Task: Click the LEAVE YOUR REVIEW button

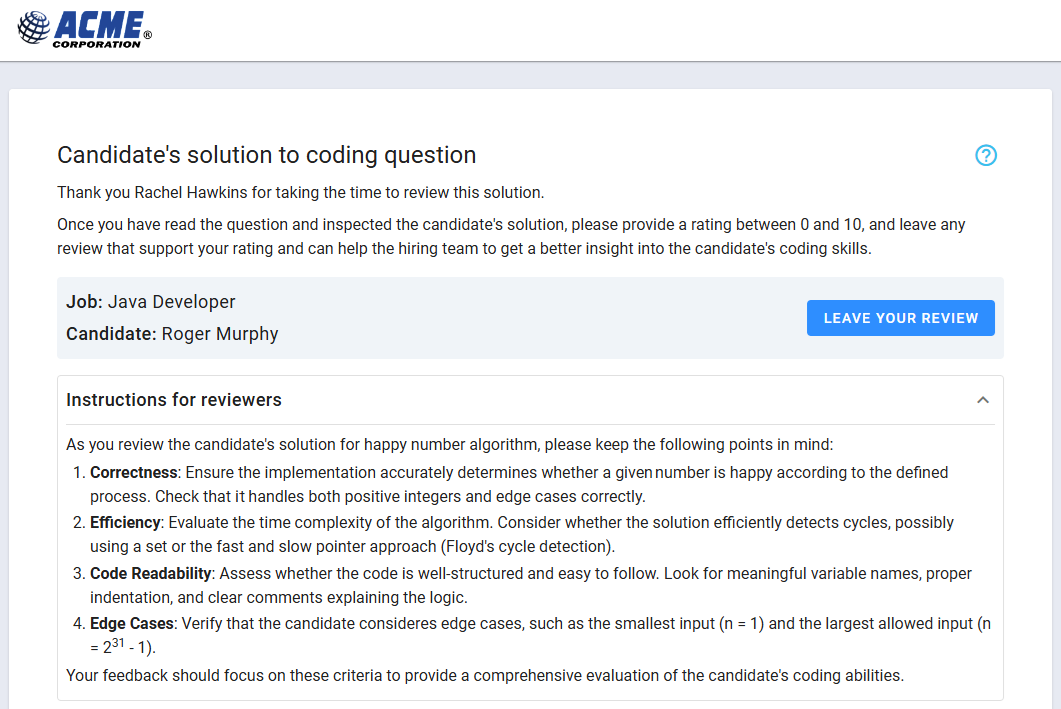Action: [x=900, y=317]
